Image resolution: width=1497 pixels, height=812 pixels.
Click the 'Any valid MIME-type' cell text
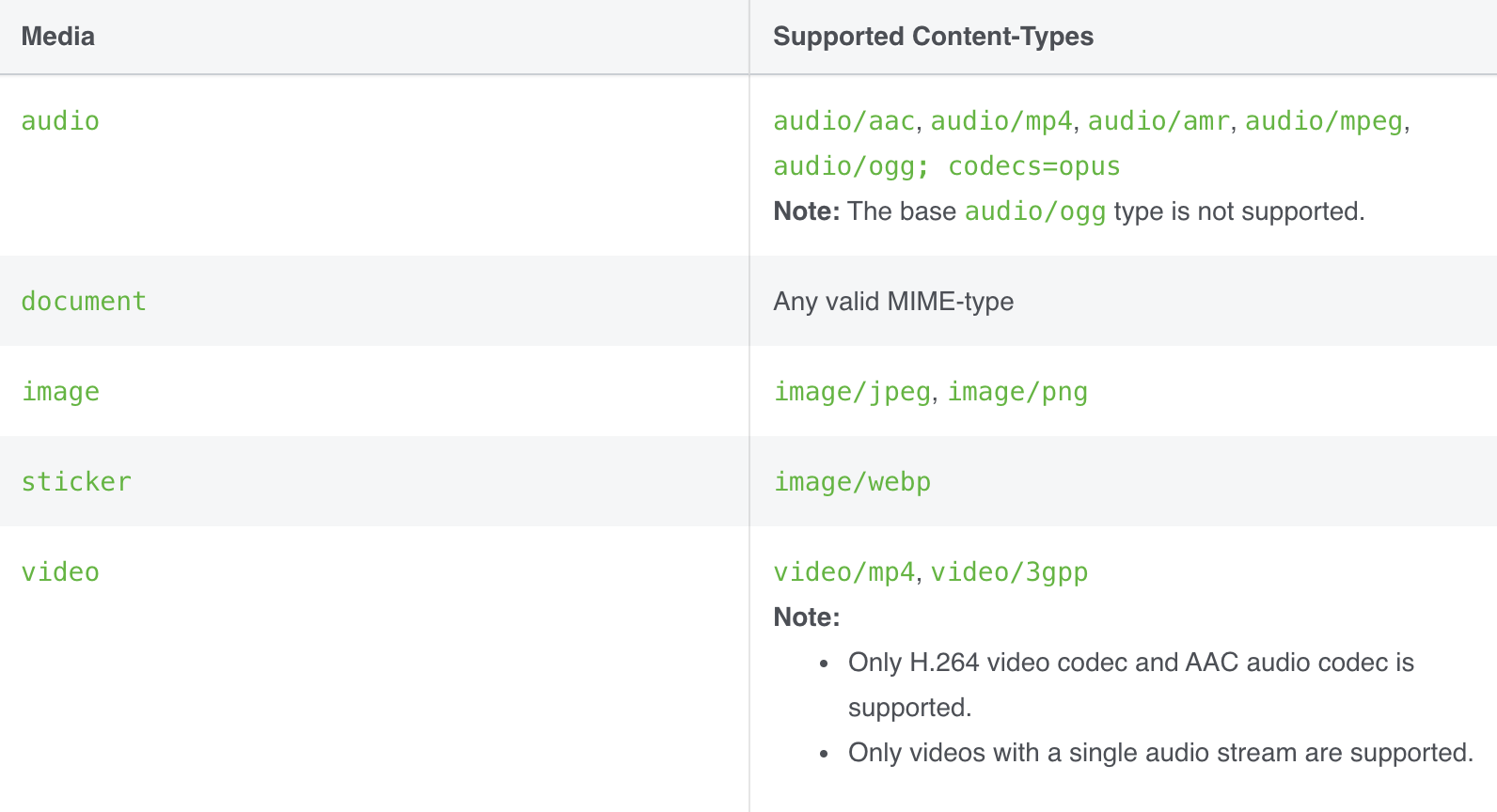893,302
